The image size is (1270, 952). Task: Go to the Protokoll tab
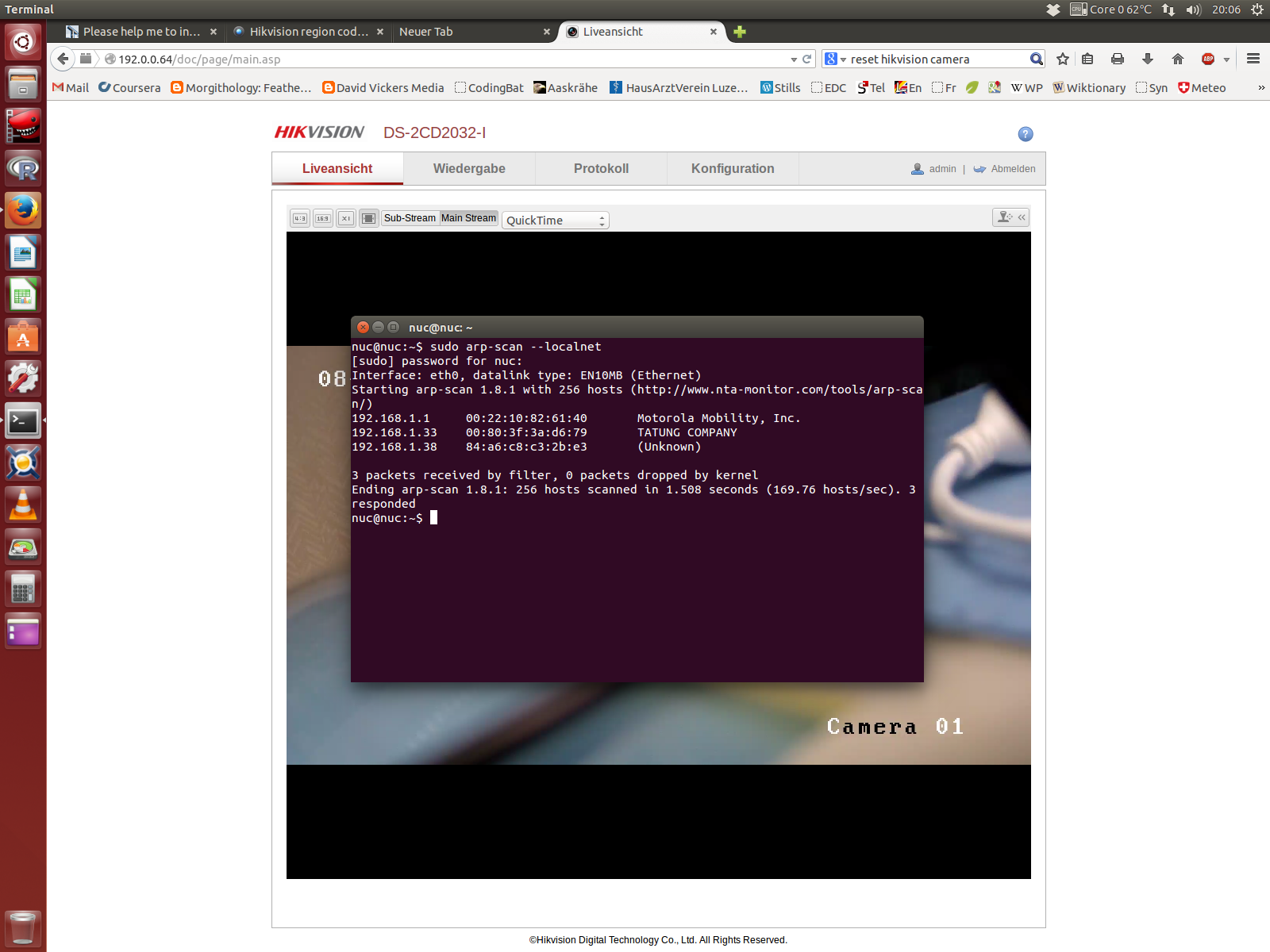pyautogui.click(x=601, y=168)
